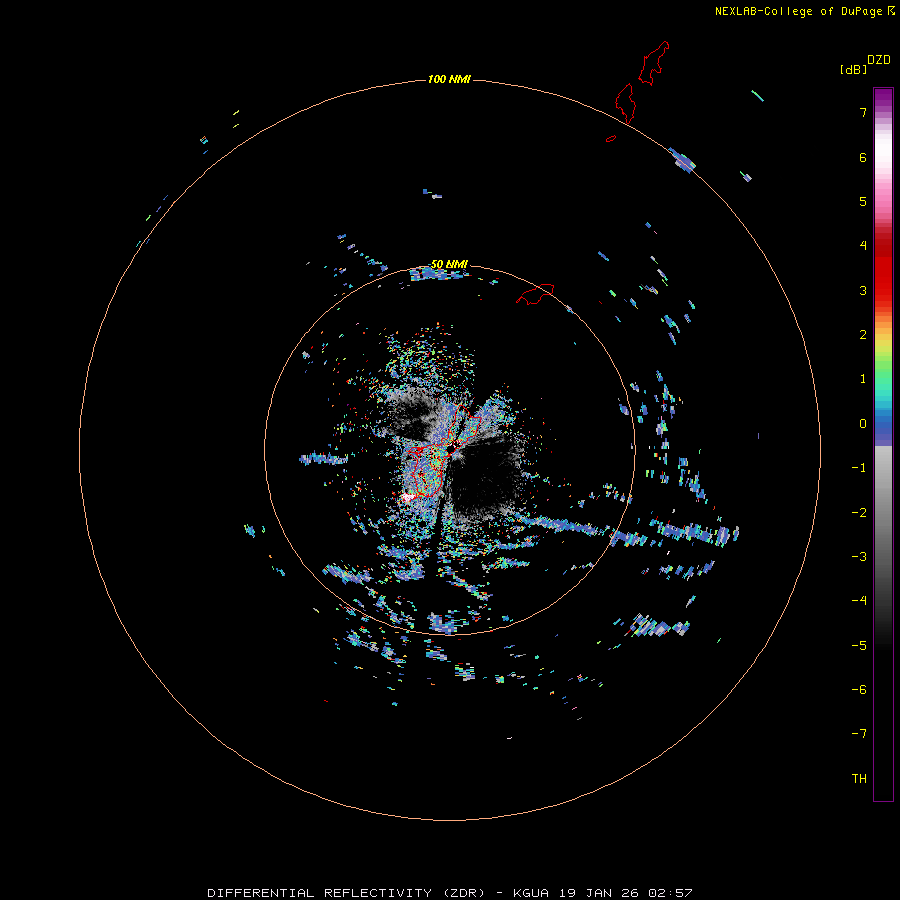The image size is (900, 900).
Task: Click the legend value -5
Action: click(859, 646)
